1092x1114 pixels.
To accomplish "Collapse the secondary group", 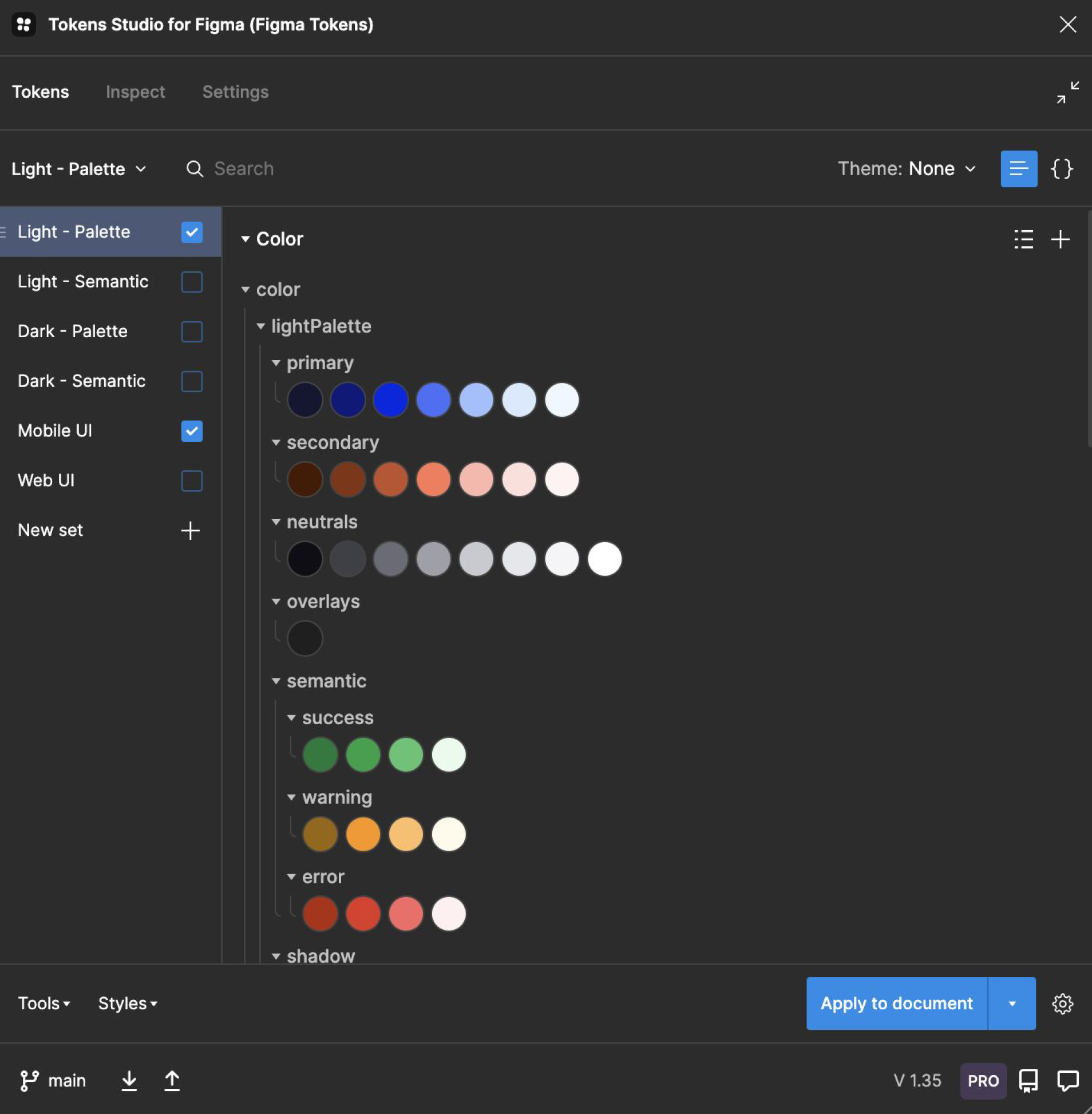I will point(276,443).
